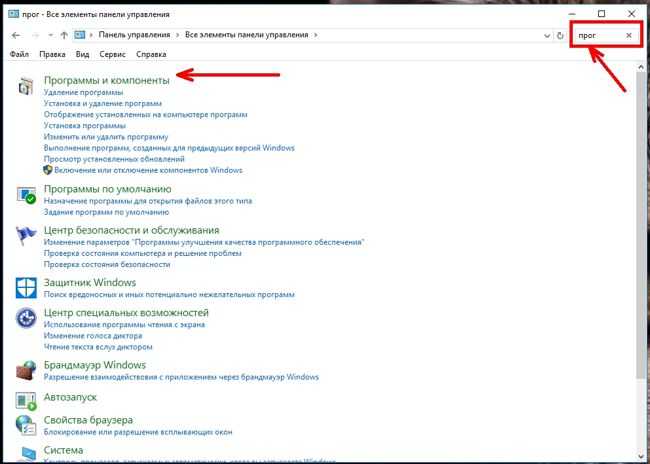
Task: Open Защитник Windows heading
Action: click(90, 283)
